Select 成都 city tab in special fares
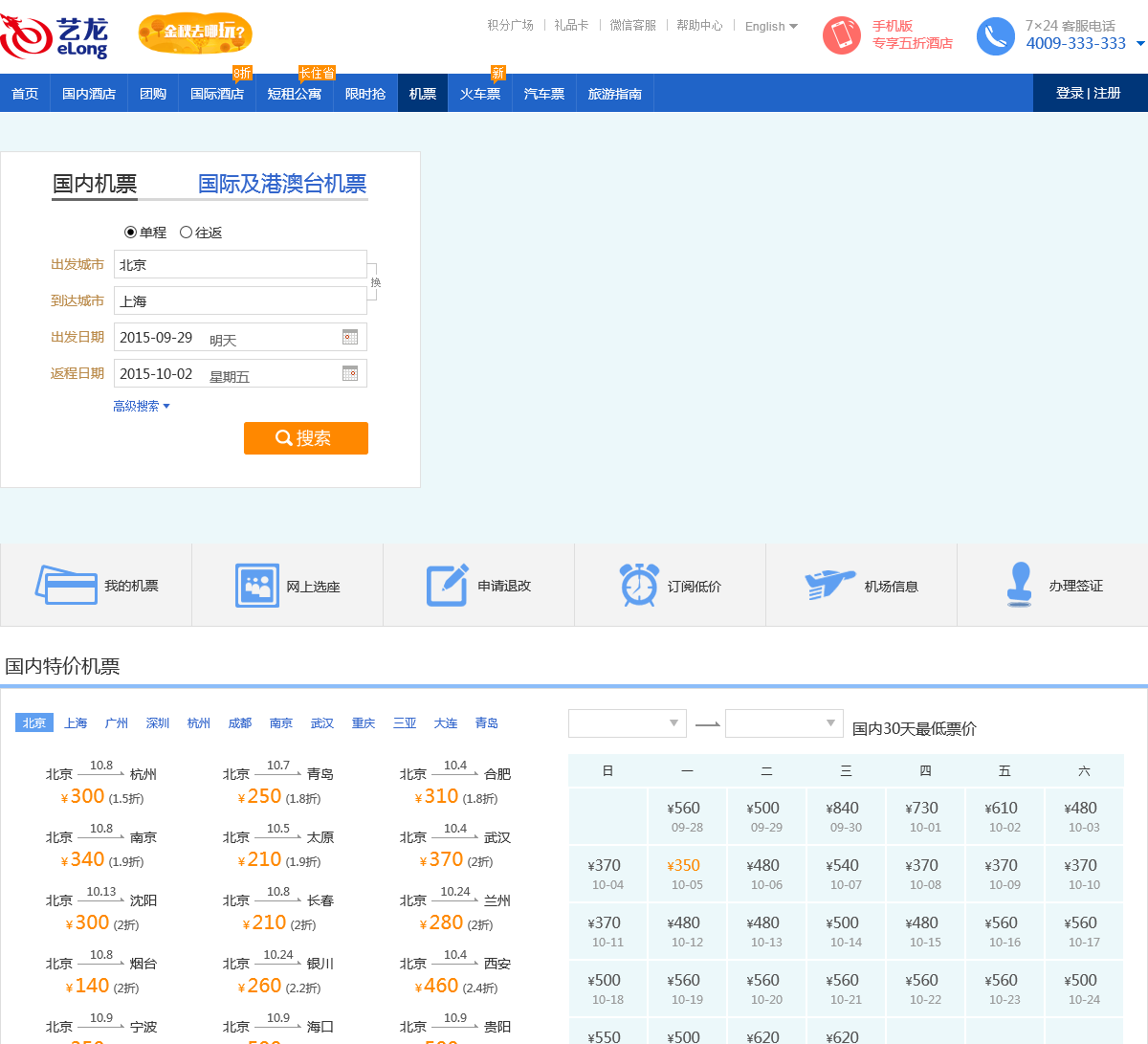Screen dimensions: 1148x1044 coord(240,723)
